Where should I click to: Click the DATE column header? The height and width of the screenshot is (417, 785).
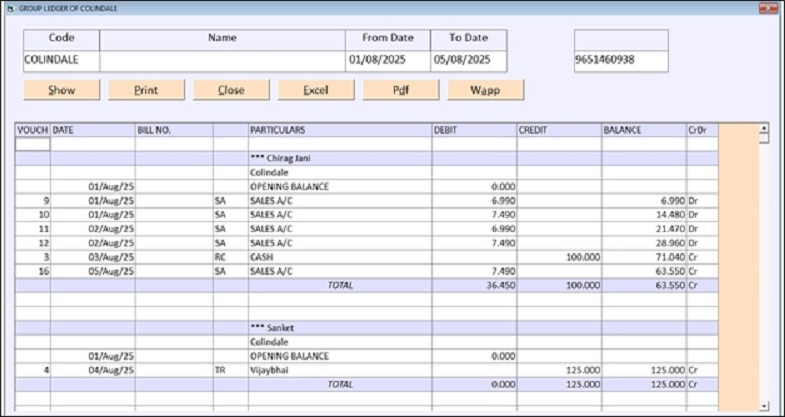(93, 130)
